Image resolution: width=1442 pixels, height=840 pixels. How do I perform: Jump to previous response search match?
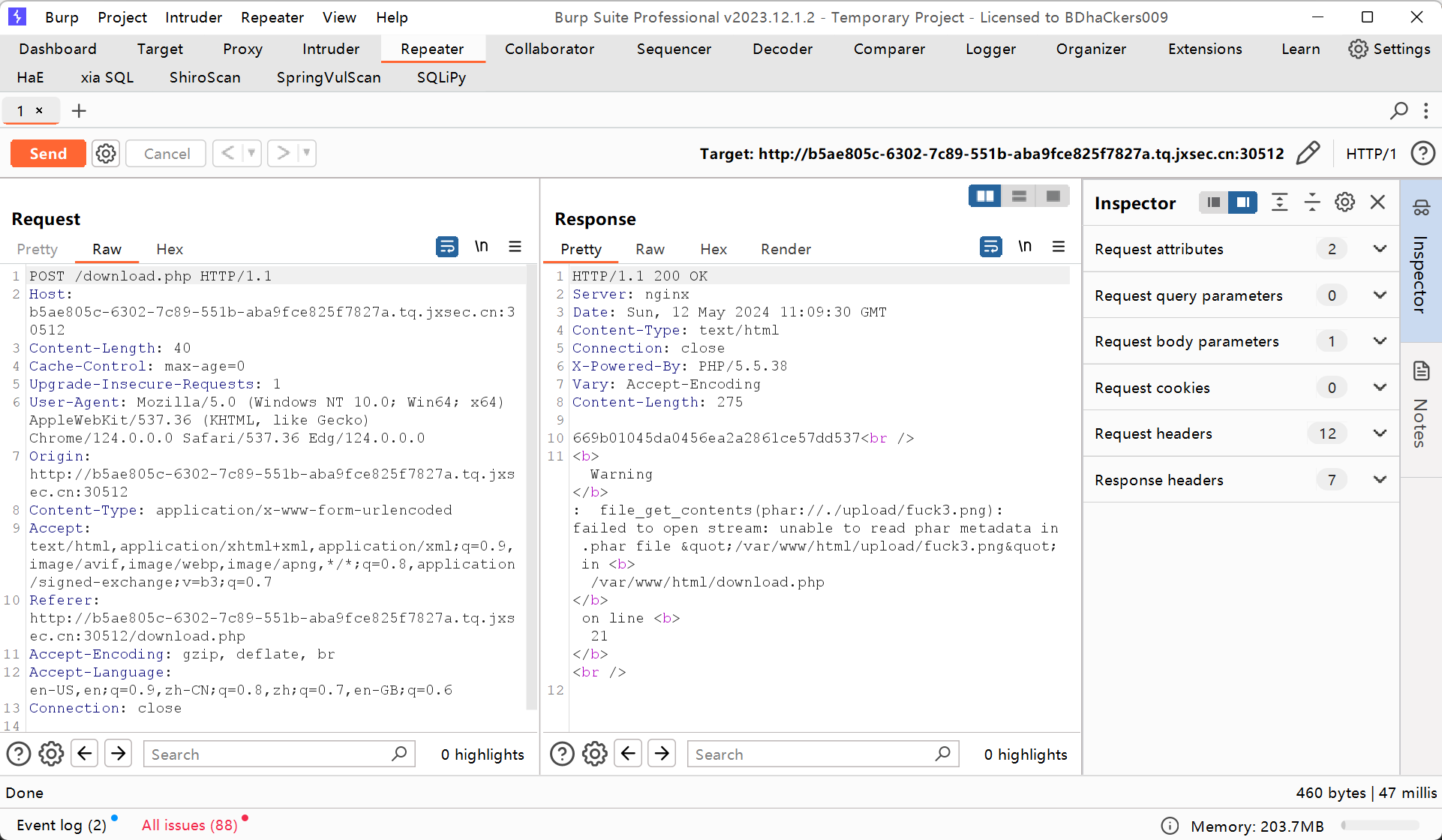pos(628,753)
